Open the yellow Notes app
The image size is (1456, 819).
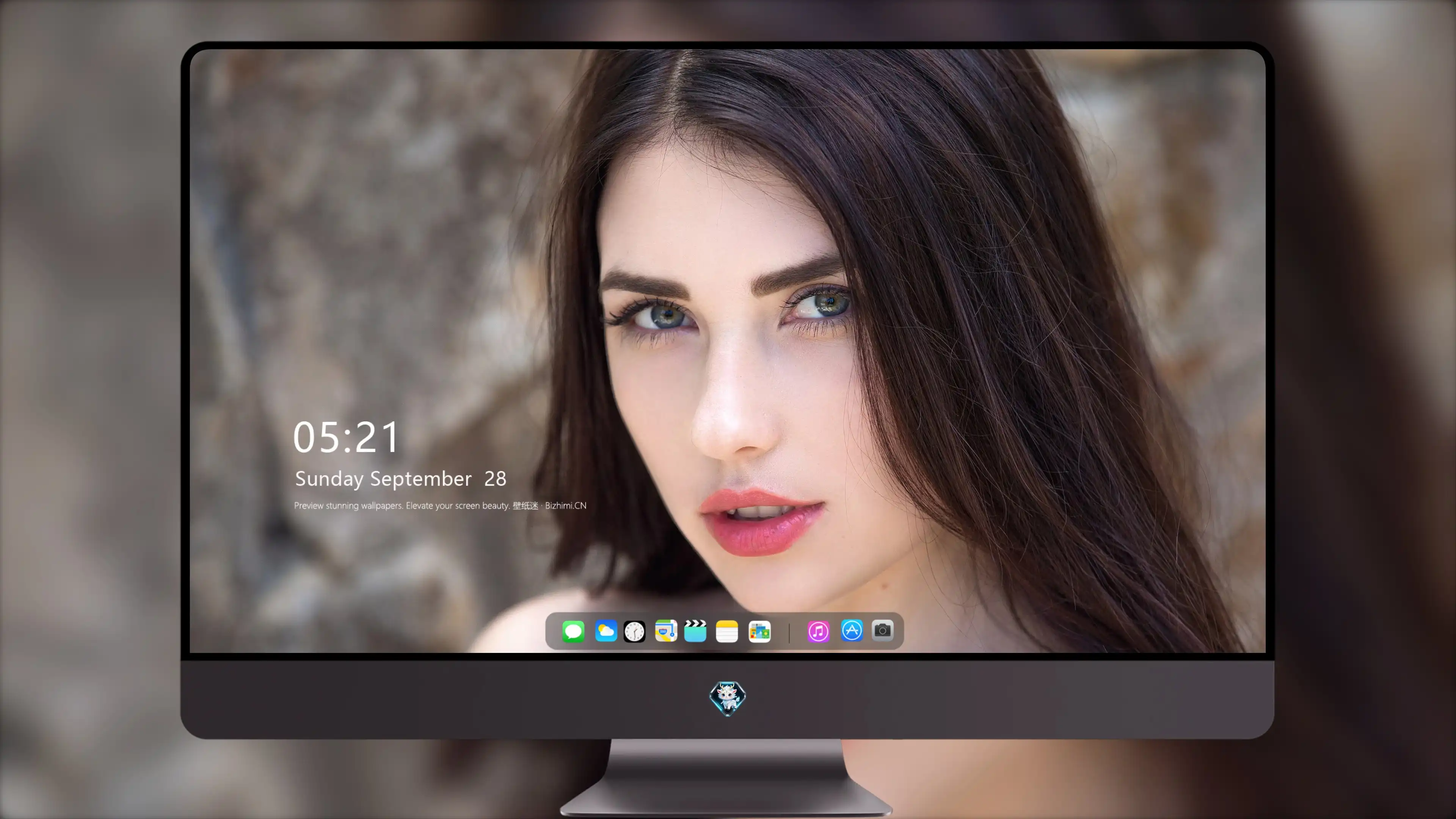727,631
